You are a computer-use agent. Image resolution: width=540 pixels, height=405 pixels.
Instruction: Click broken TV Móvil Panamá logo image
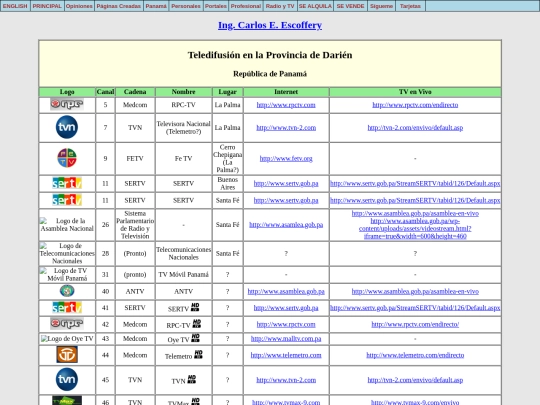[x=67, y=274]
